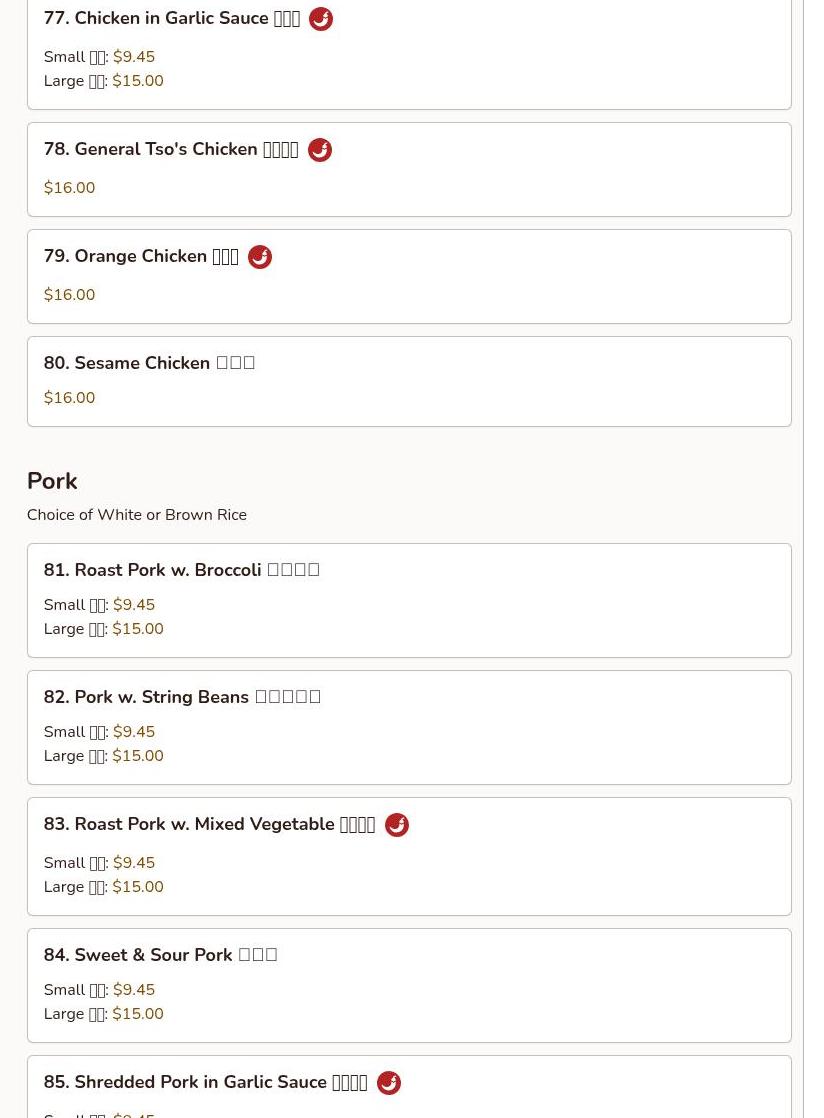Click the spicy pepper icon beside General Tso's Chicken
This screenshot has height=1118, width=824.
[319, 150]
